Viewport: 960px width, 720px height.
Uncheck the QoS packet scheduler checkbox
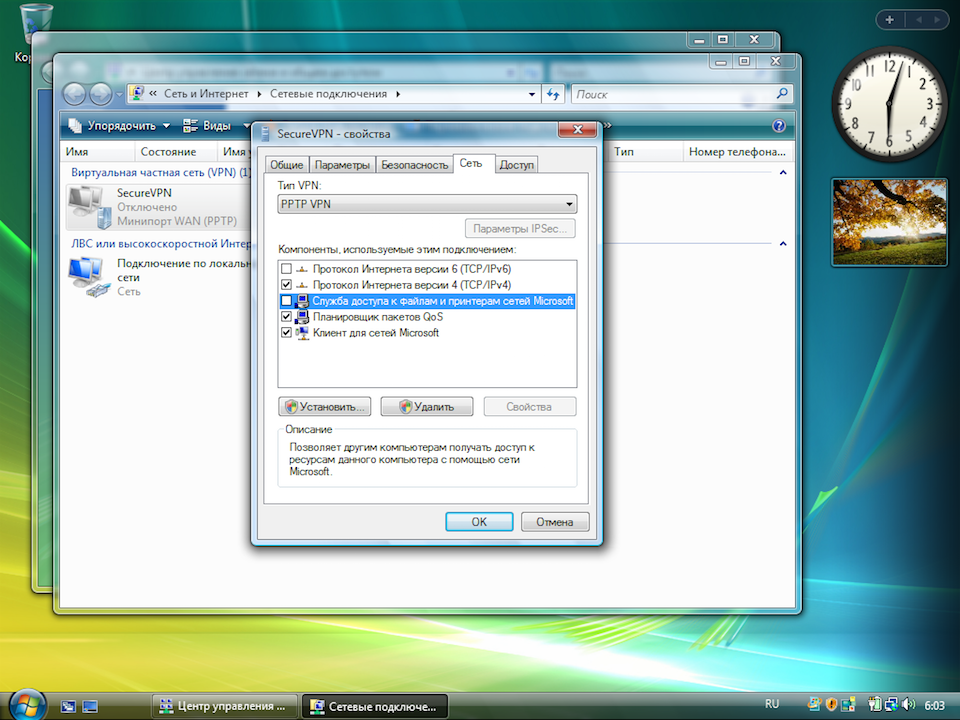(x=286, y=317)
